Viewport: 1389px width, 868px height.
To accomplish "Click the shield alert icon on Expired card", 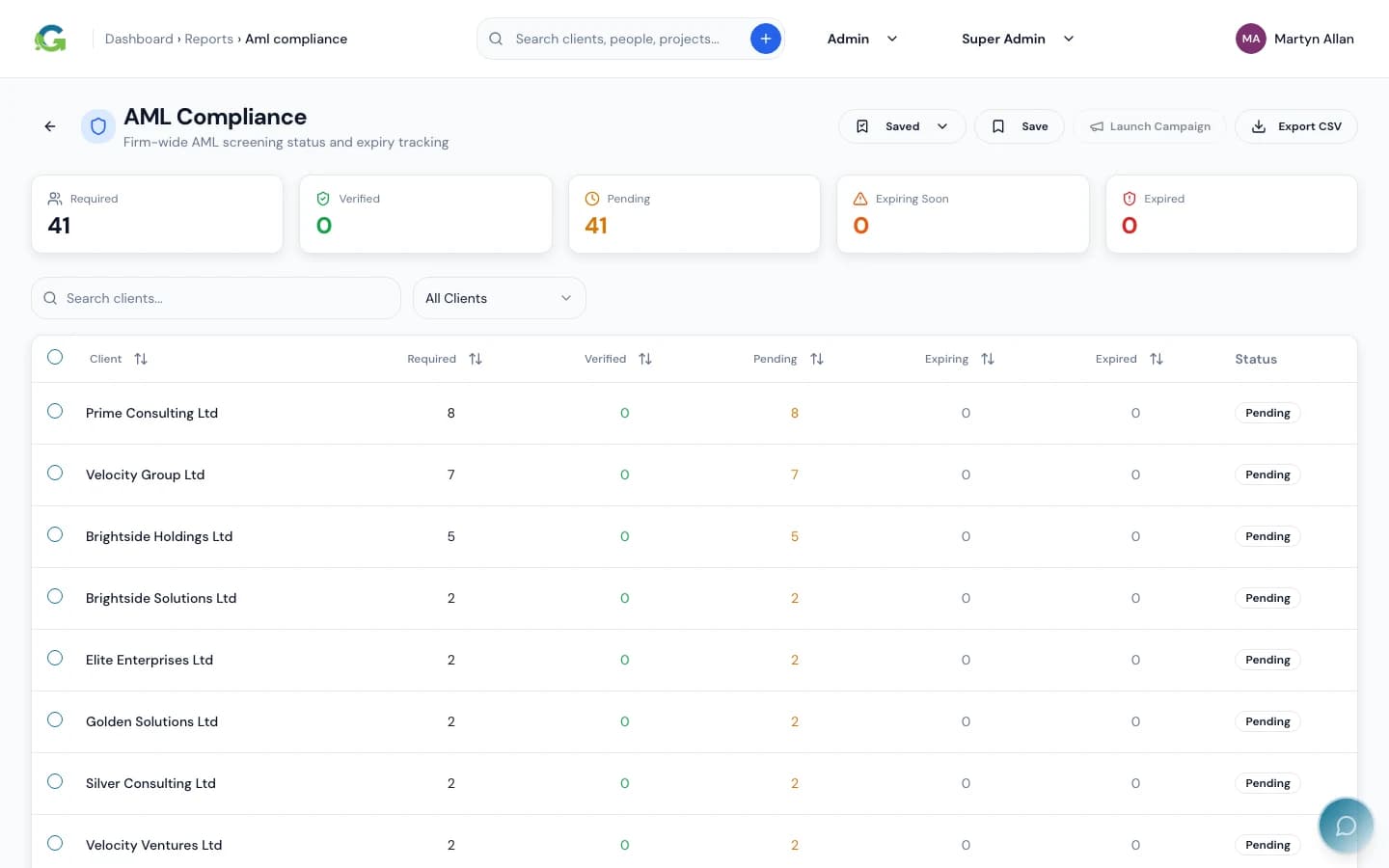I will tap(1130, 199).
